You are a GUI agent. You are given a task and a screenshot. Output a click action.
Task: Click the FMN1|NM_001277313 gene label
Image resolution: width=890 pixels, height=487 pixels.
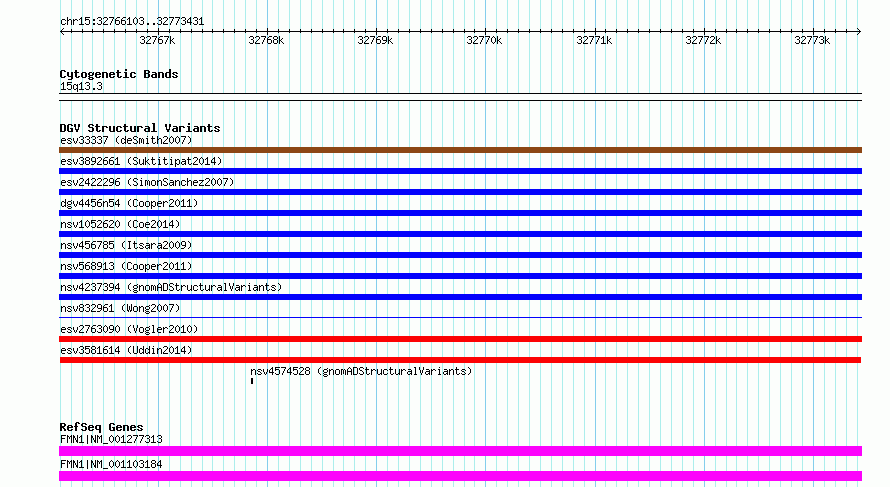point(111,439)
